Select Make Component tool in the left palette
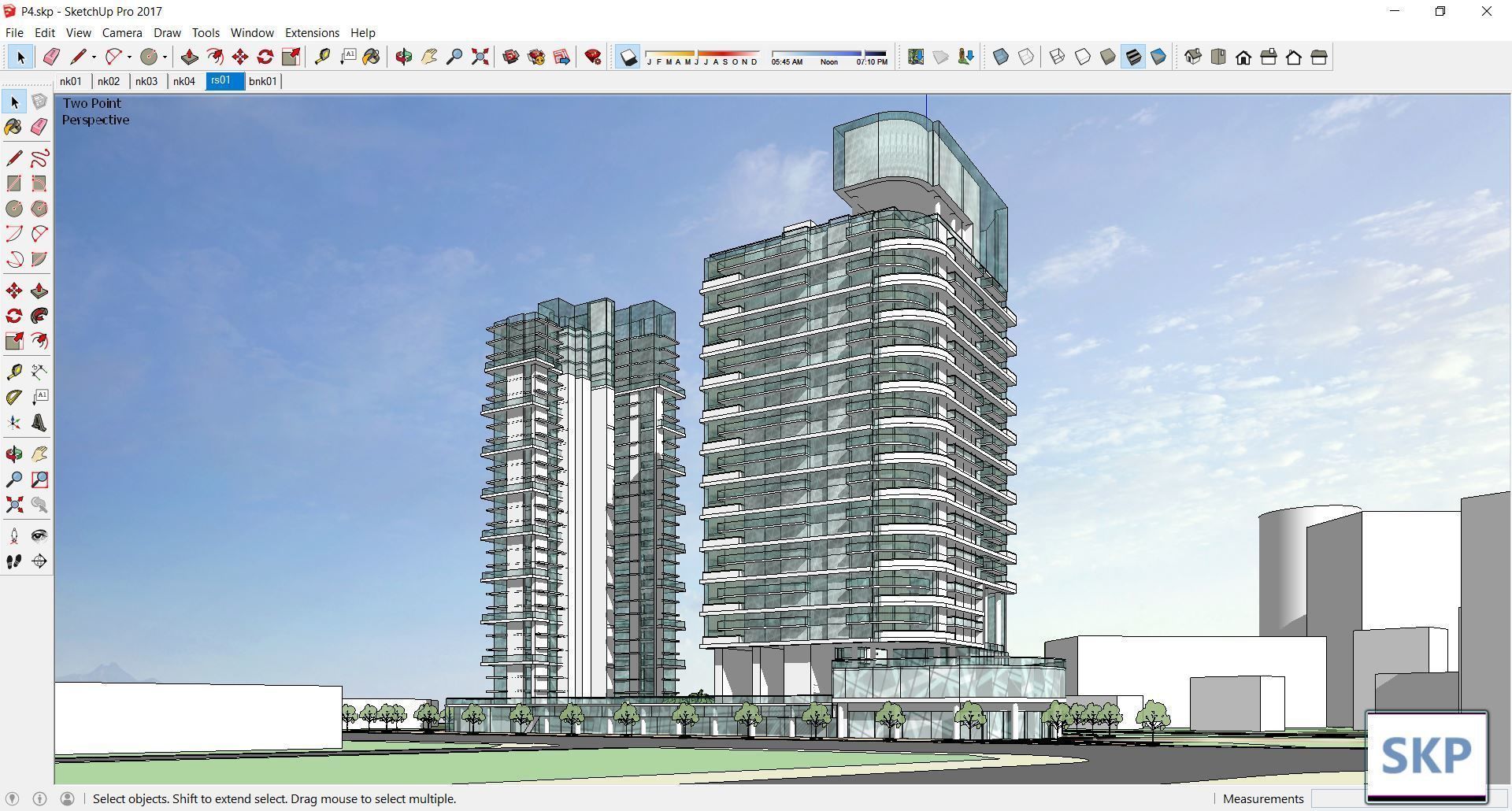This screenshot has height=811, width=1512. tap(39, 102)
